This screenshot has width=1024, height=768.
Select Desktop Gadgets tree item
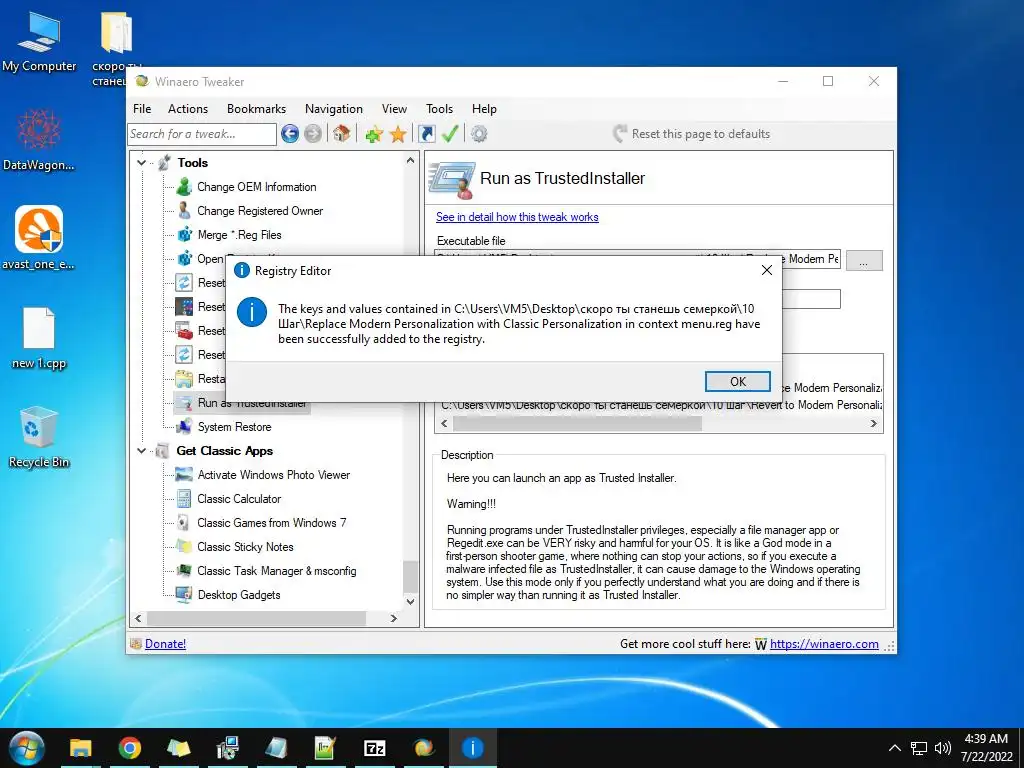pos(239,595)
